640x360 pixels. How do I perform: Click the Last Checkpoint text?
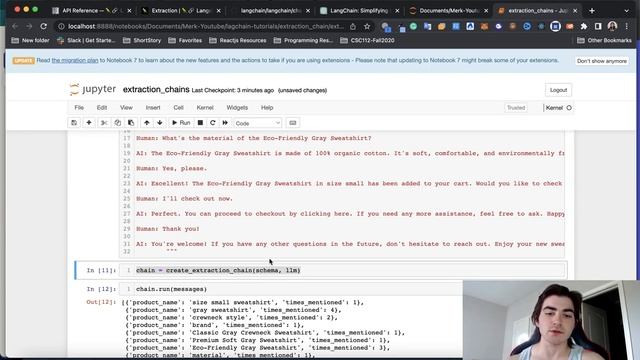(x=233, y=90)
